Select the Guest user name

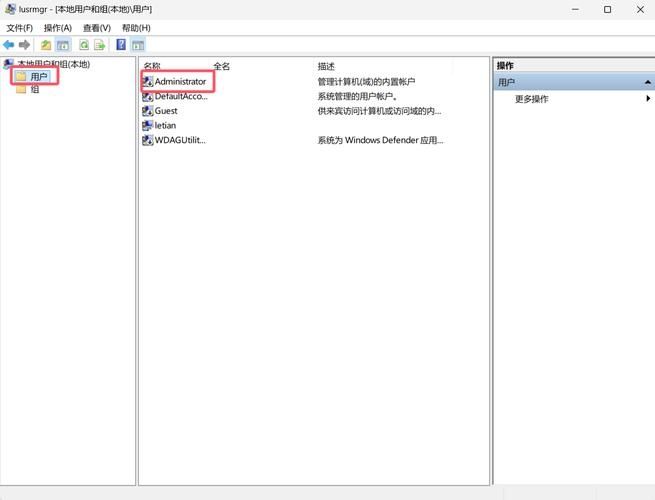pos(166,111)
